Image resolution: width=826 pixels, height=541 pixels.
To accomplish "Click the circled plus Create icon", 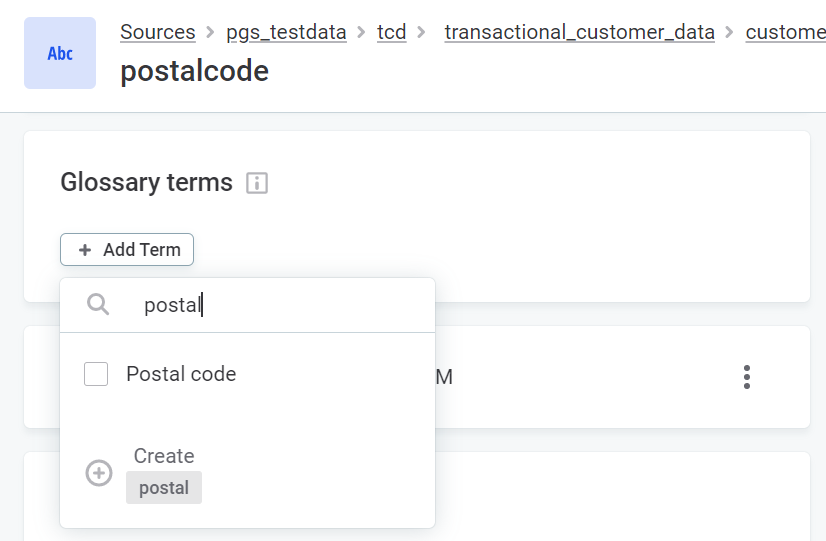I will tap(99, 473).
